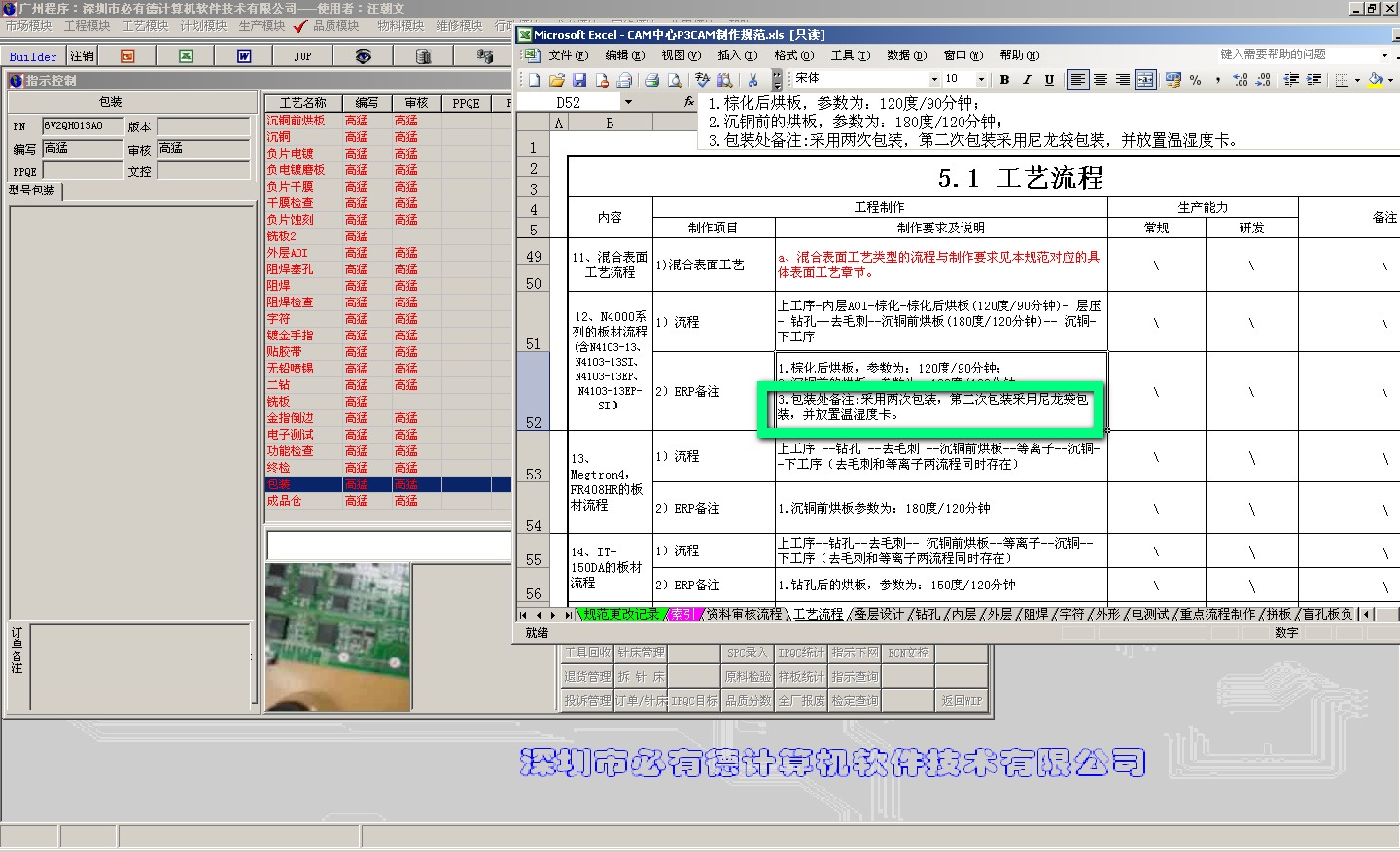This screenshot has height=852, width=1400.
Task: Toggle bold formatting in Excel
Action: [x=1004, y=80]
